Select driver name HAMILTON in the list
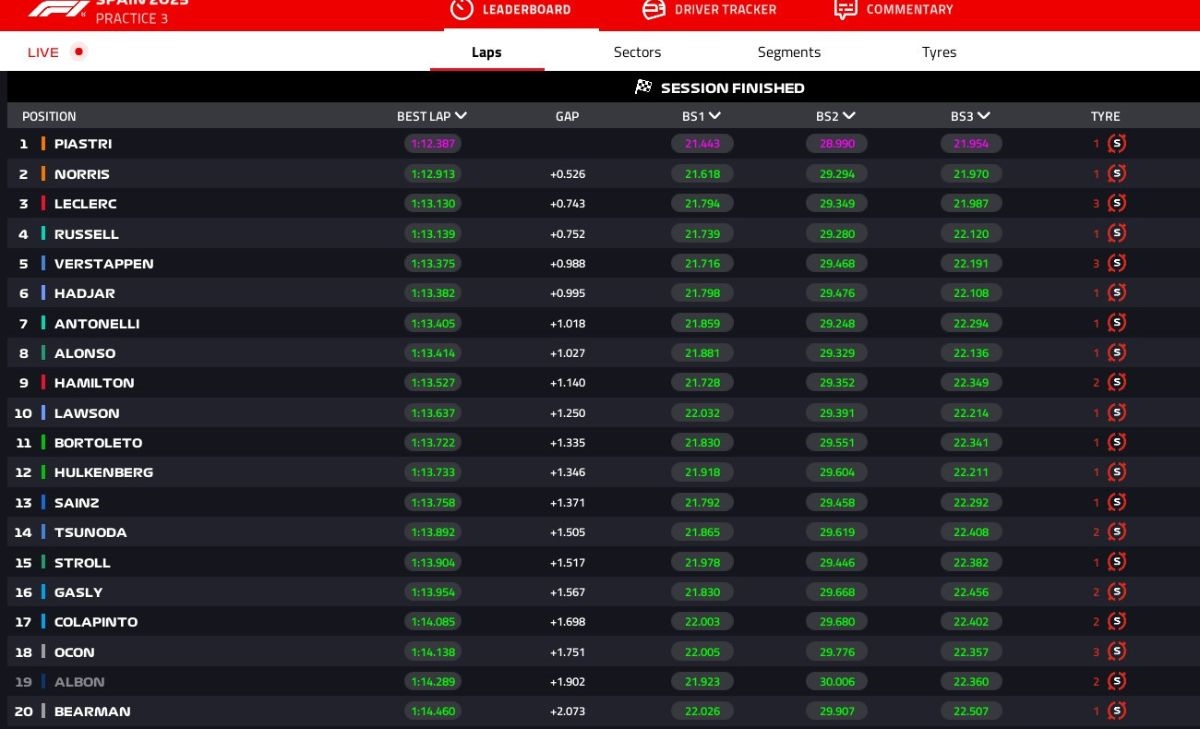Viewport: 1200px width, 729px height. [94, 383]
